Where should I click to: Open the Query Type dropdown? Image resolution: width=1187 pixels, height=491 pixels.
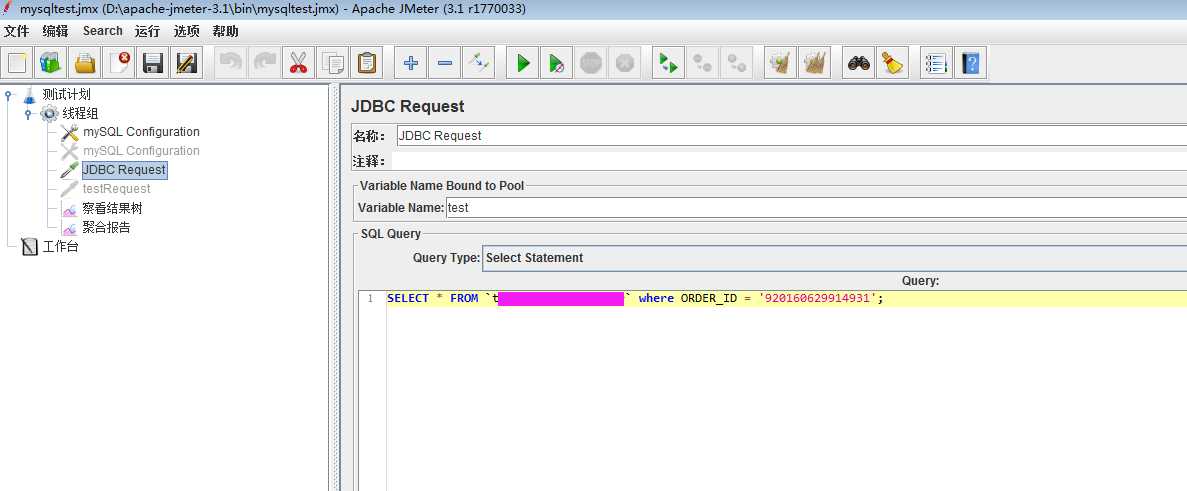tap(834, 258)
